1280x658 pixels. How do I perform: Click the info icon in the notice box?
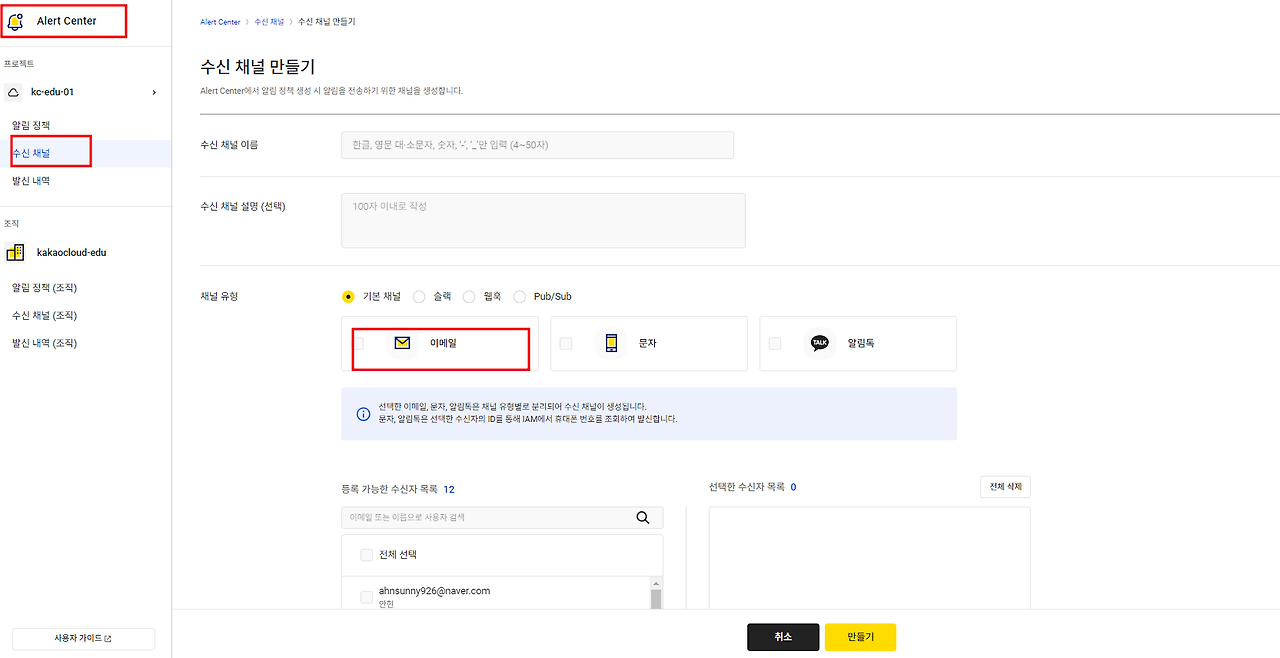tap(363, 414)
